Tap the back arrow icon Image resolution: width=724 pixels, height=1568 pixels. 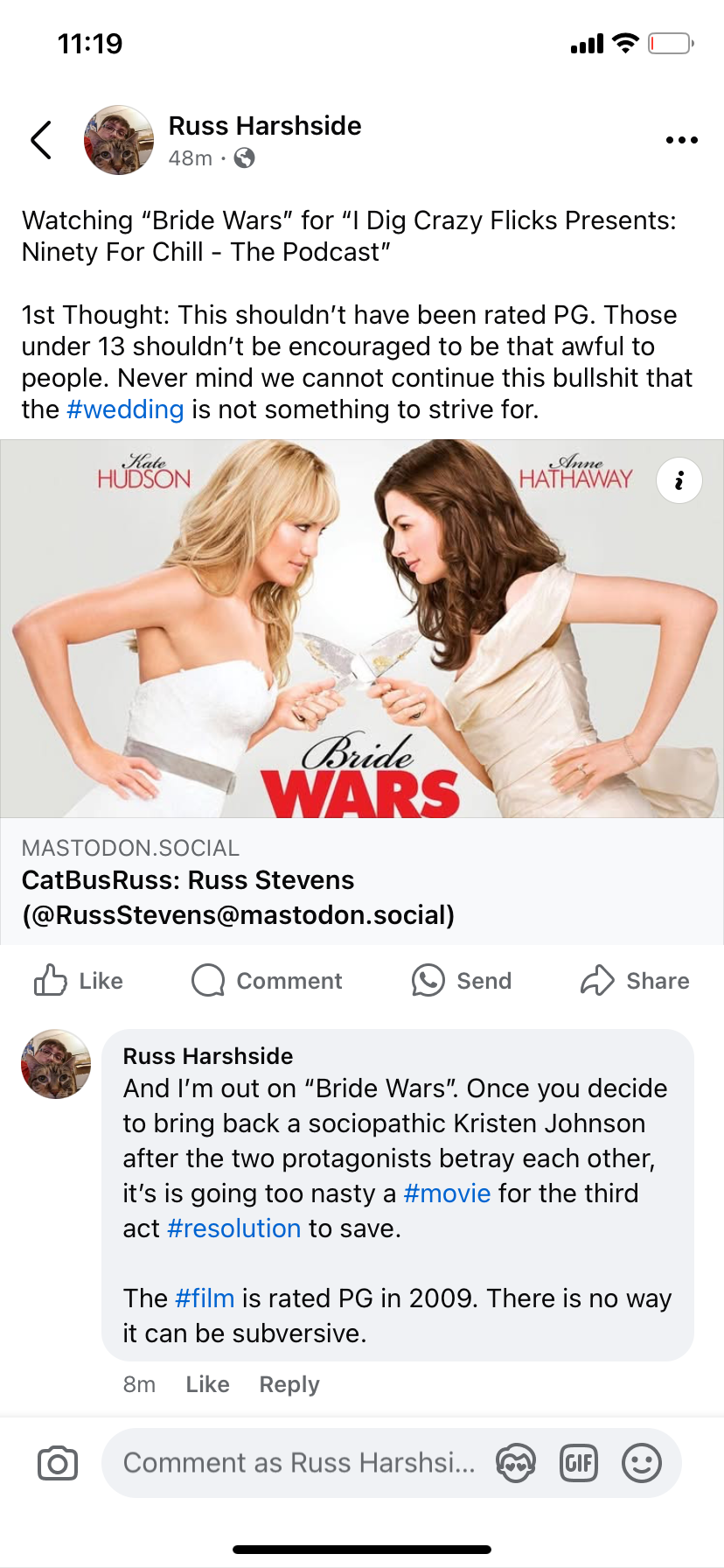(x=41, y=140)
